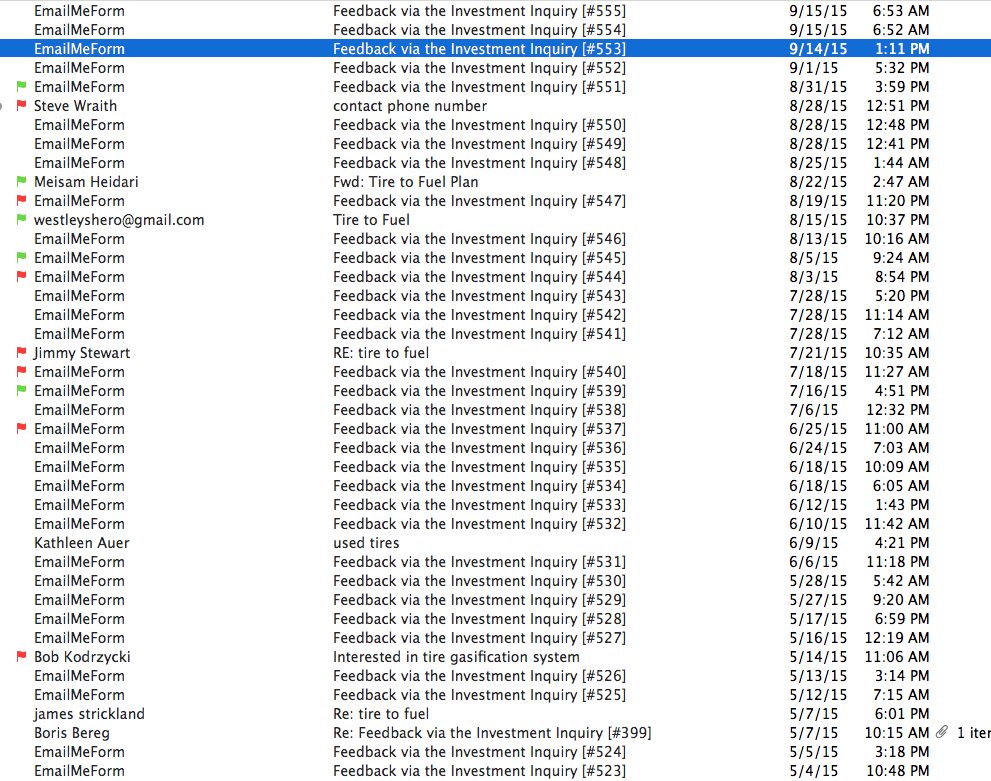Click red flag next to Steve Wraith
The width and height of the screenshot is (991, 781).
pos(21,106)
